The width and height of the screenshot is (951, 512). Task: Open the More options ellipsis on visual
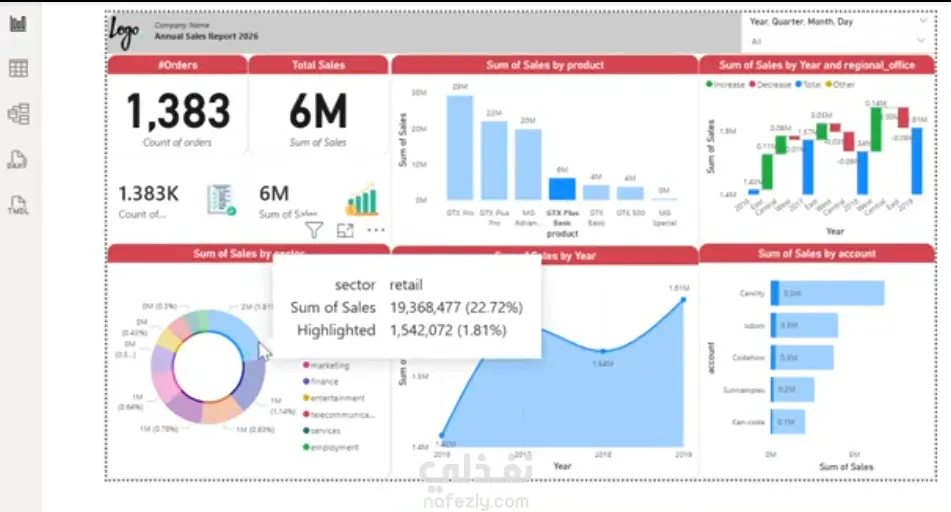pos(375,230)
